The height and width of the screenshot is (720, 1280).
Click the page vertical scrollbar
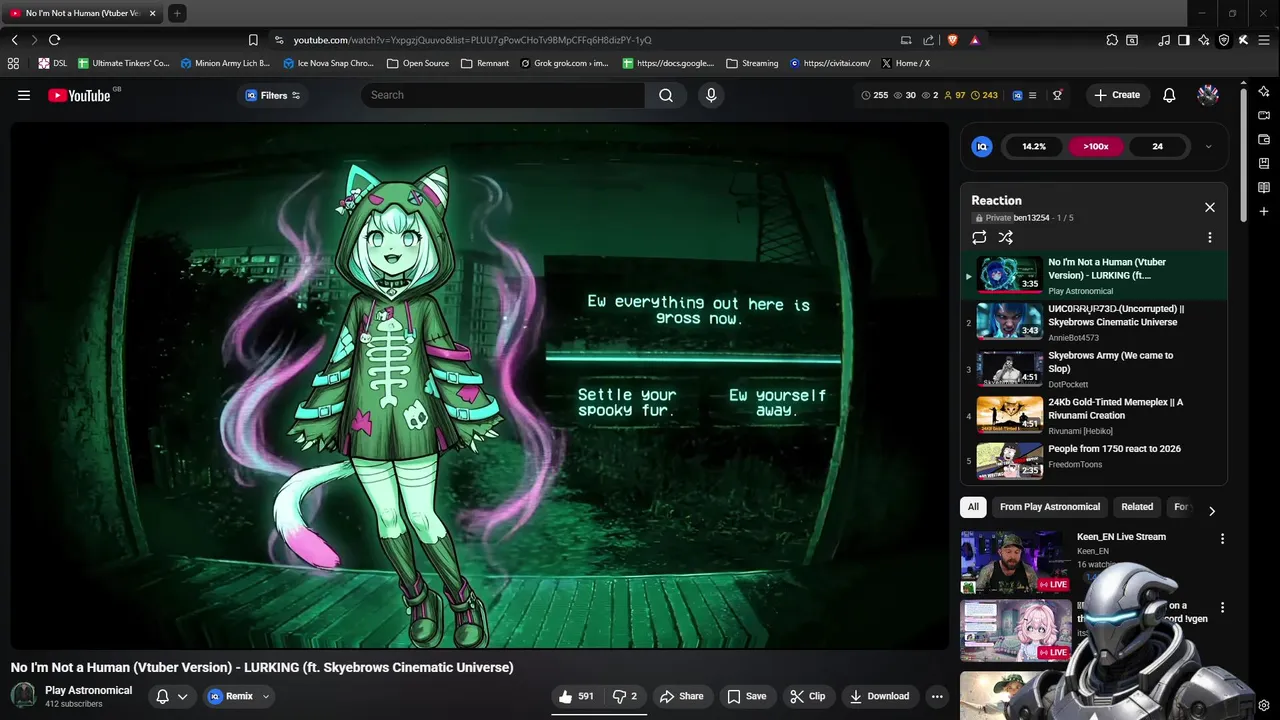1243,155
